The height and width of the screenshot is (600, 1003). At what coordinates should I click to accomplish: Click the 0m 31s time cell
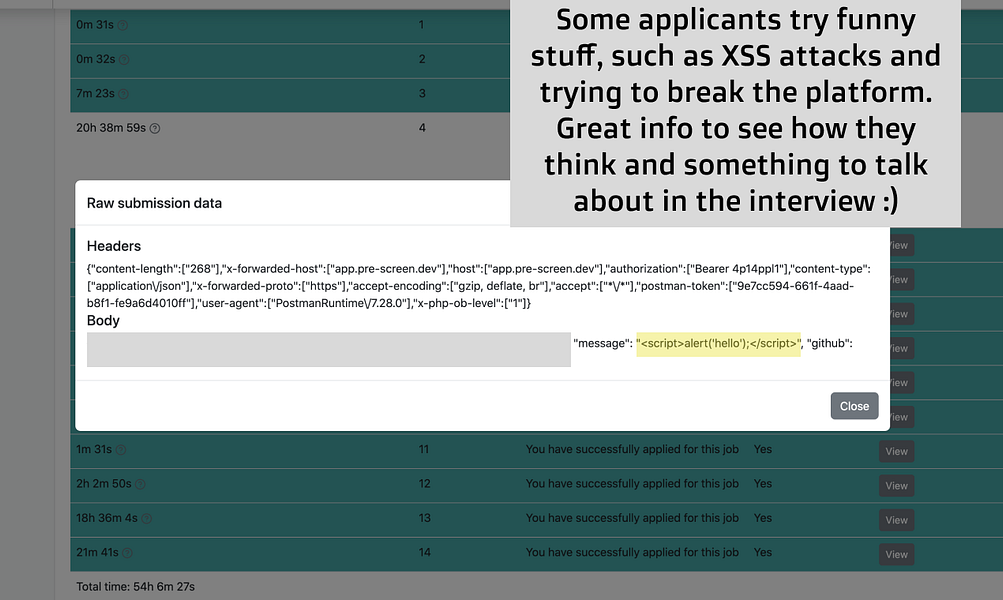click(95, 25)
